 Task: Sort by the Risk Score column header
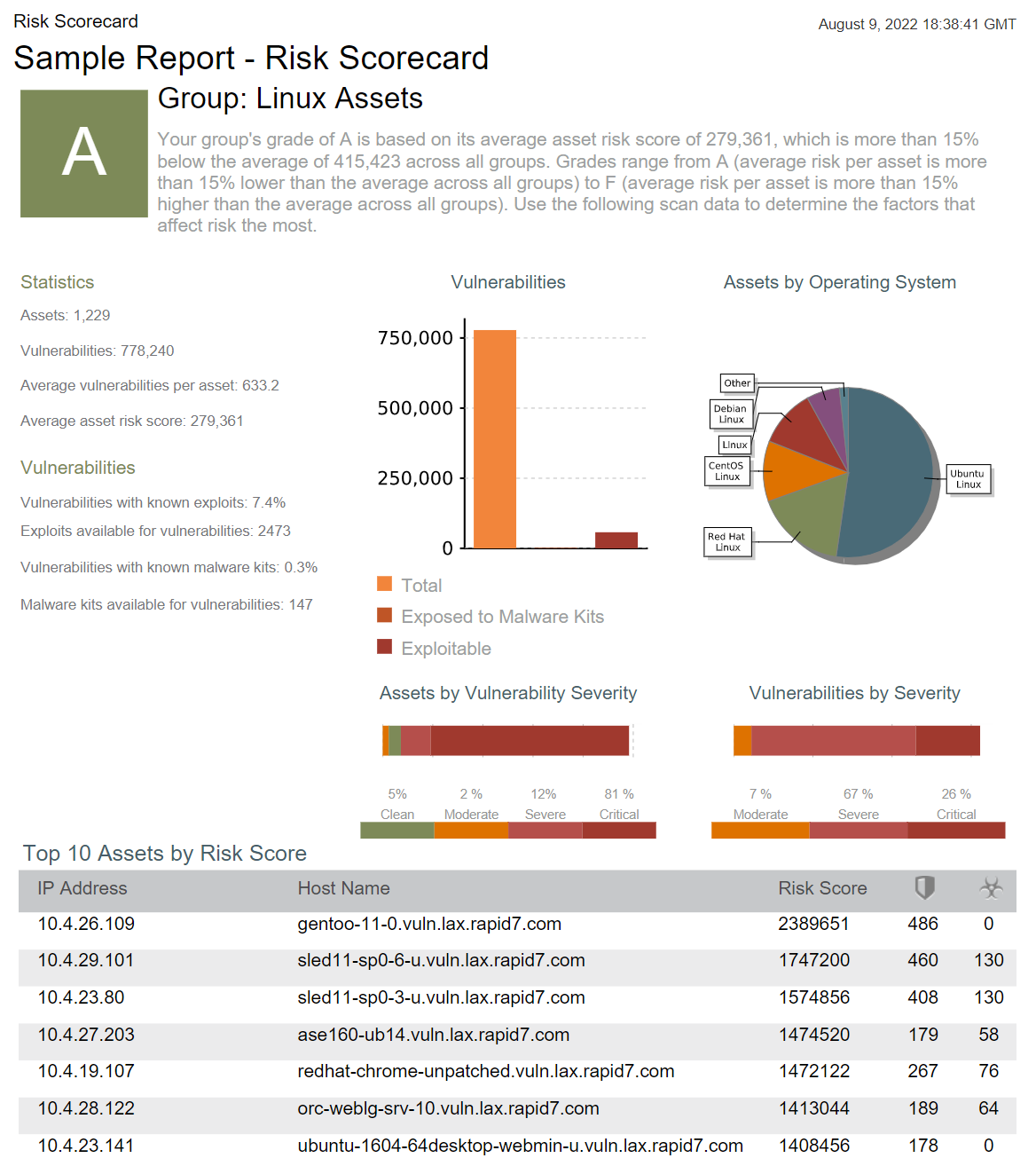coord(822,888)
